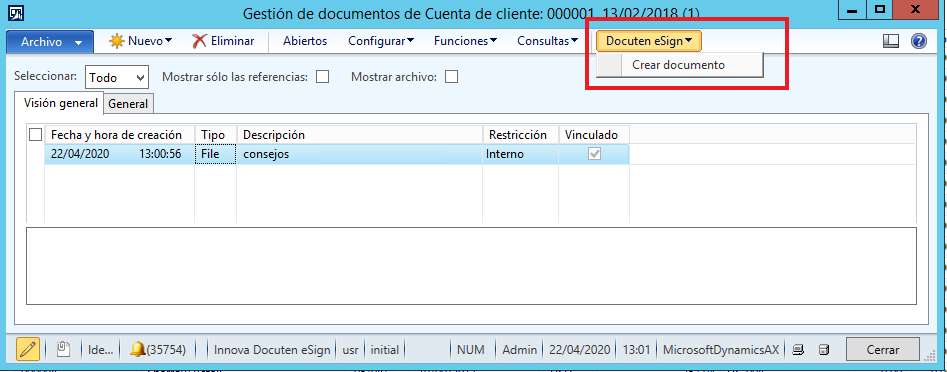Open the Archivo dropdown menu
The width and height of the screenshot is (947, 372).
coord(50,42)
